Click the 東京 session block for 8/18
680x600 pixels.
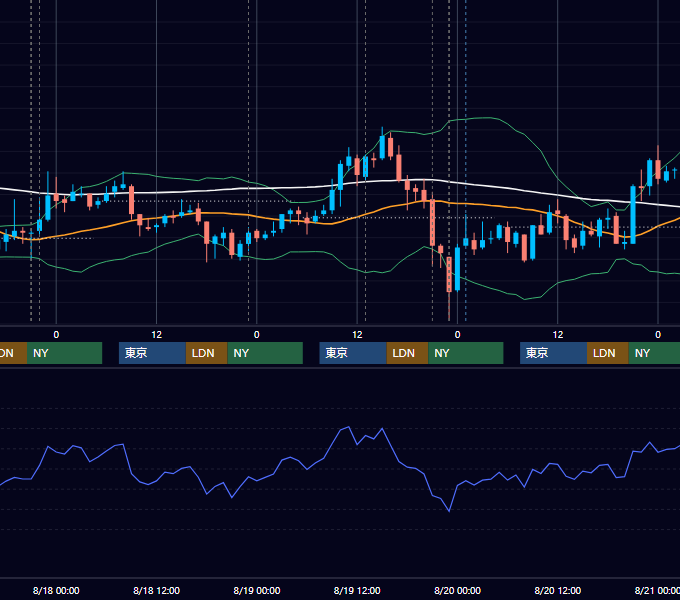(x=153, y=353)
